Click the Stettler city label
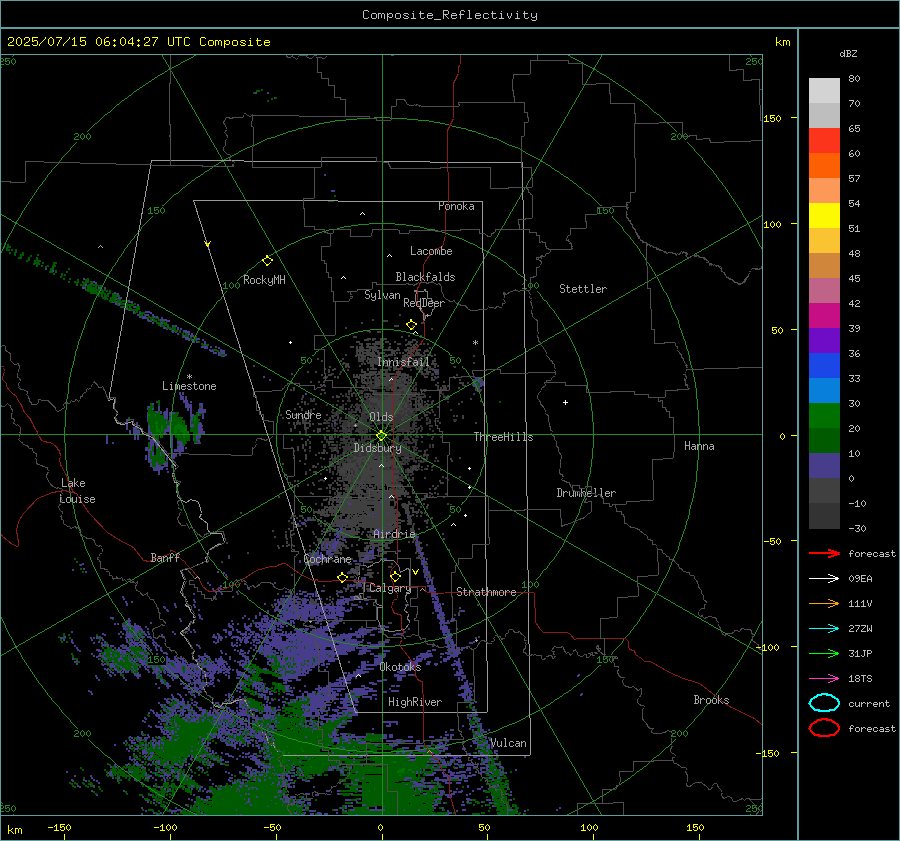The image size is (900, 841). (583, 289)
